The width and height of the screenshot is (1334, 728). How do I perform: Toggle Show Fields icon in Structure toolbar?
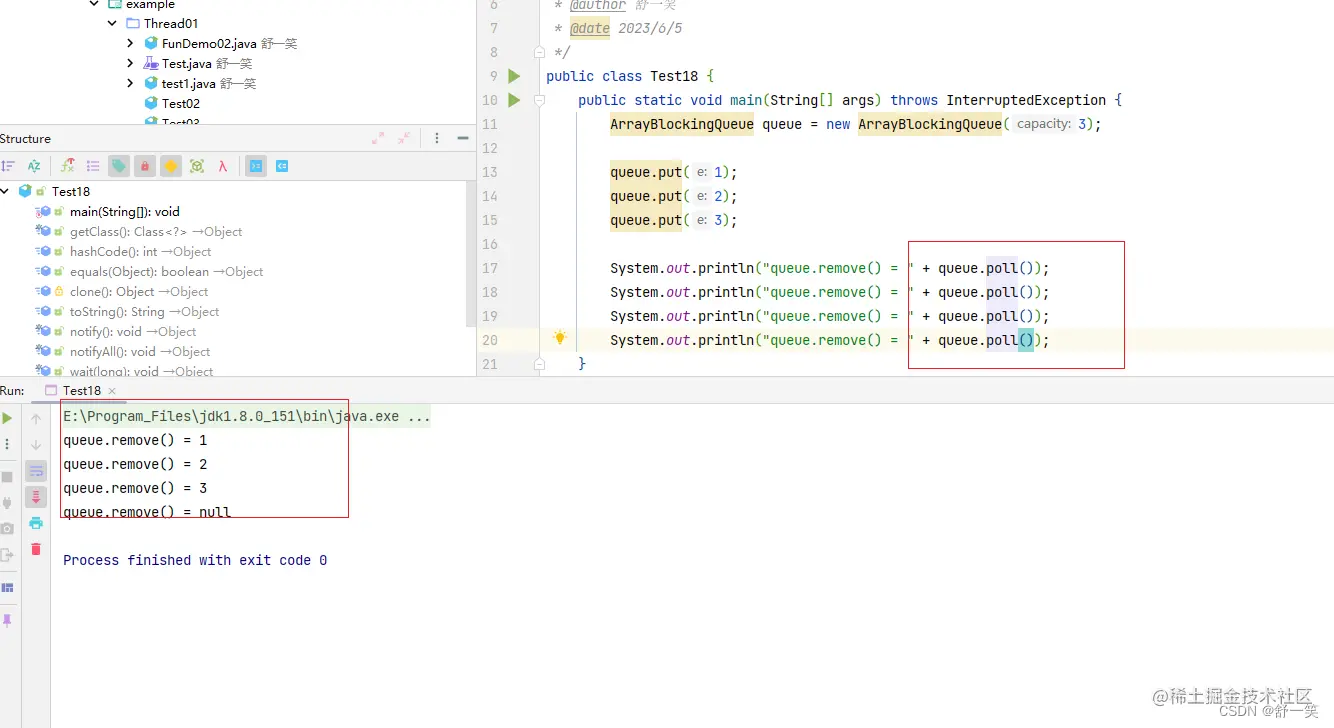click(68, 166)
